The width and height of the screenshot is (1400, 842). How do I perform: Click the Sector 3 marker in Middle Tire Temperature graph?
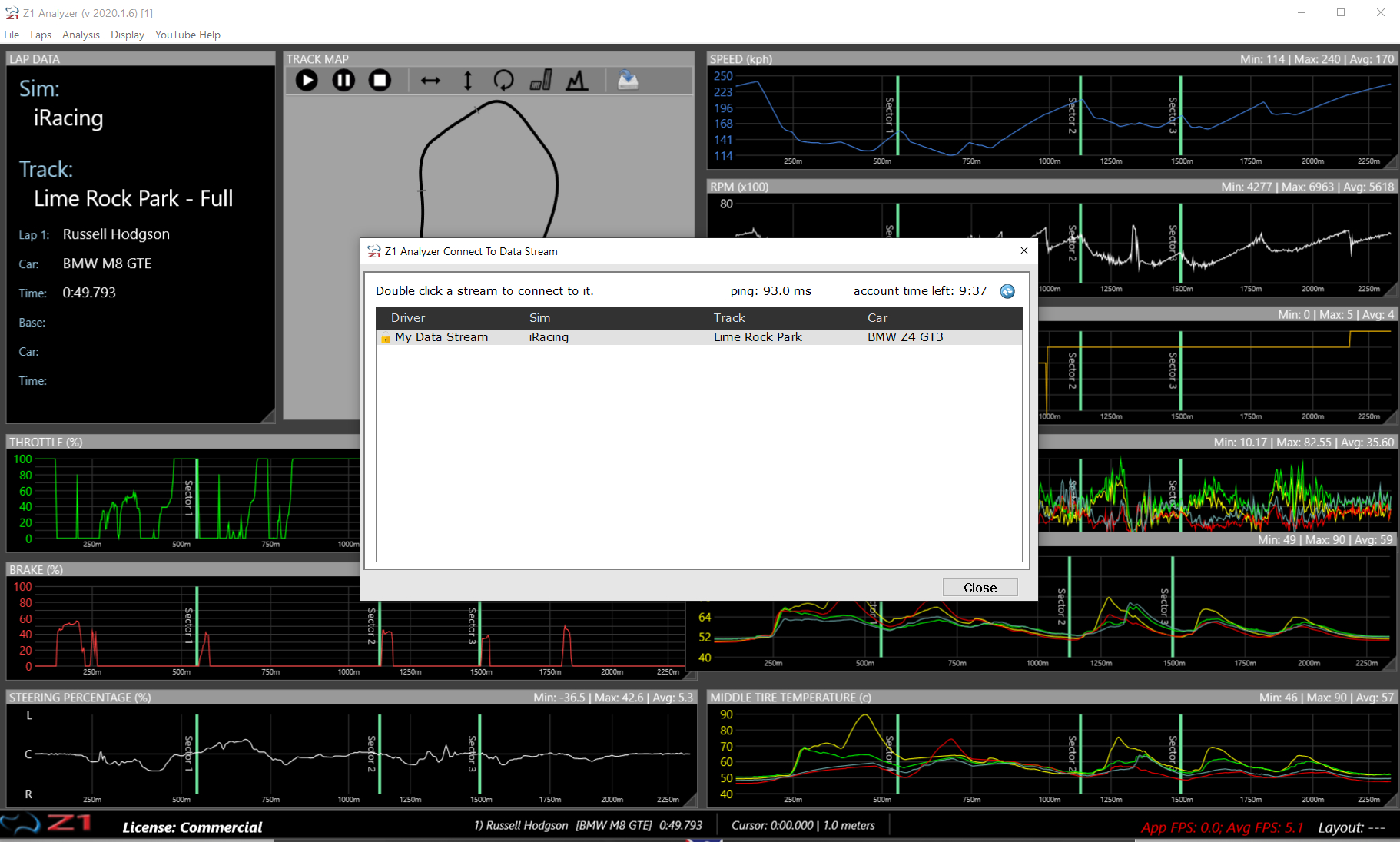point(1179,754)
